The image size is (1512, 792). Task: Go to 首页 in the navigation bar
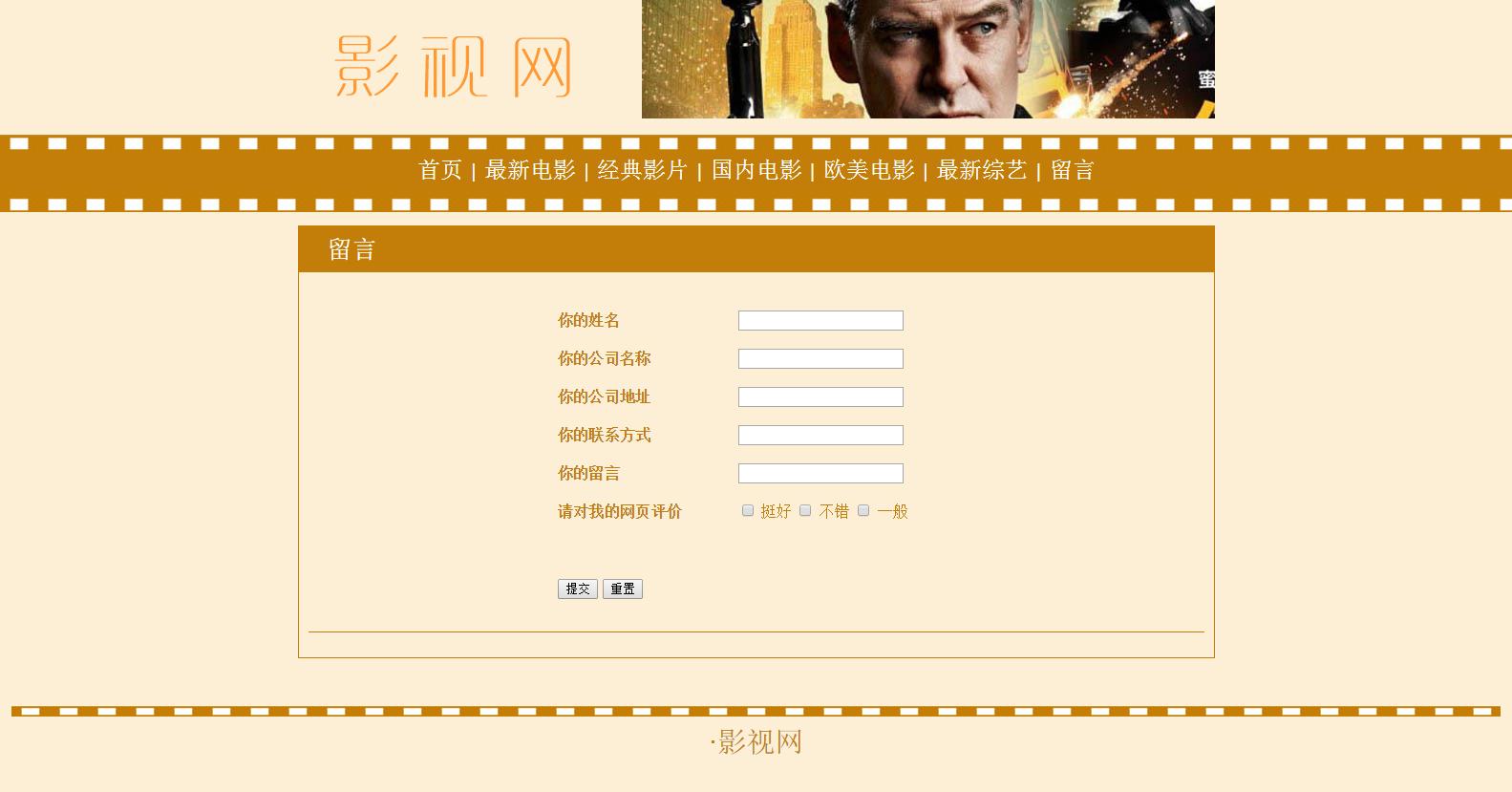pos(440,170)
